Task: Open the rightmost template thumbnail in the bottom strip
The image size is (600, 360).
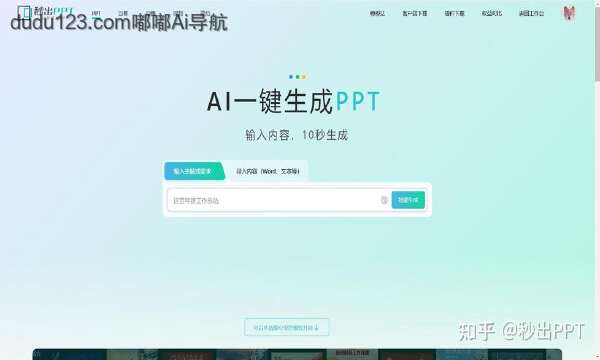Action: tap(525, 355)
